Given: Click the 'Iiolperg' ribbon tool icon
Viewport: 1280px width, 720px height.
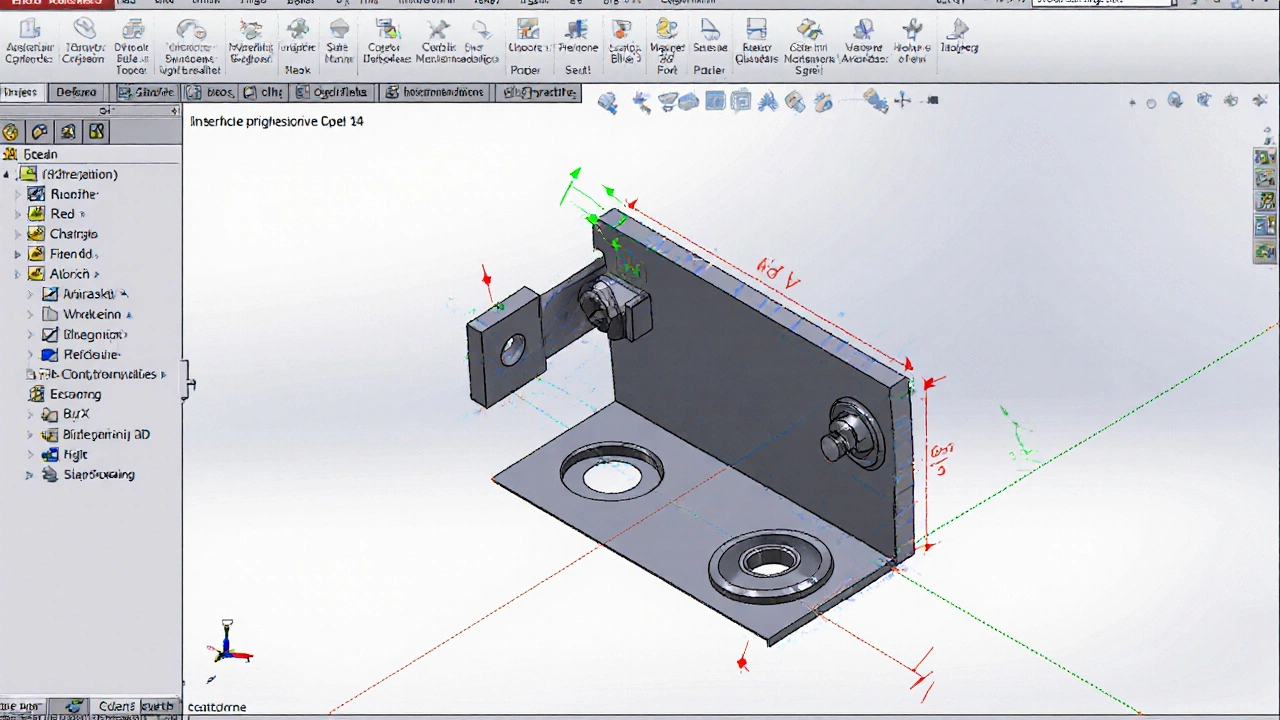Looking at the screenshot, I should pos(959,30).
